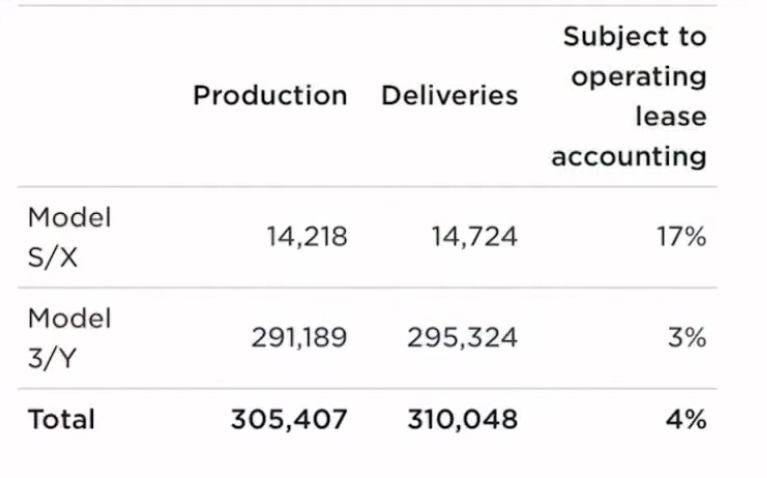Click the Model 3/Y production value 291,189
This screenshot has width=767, height=478.
299,338
